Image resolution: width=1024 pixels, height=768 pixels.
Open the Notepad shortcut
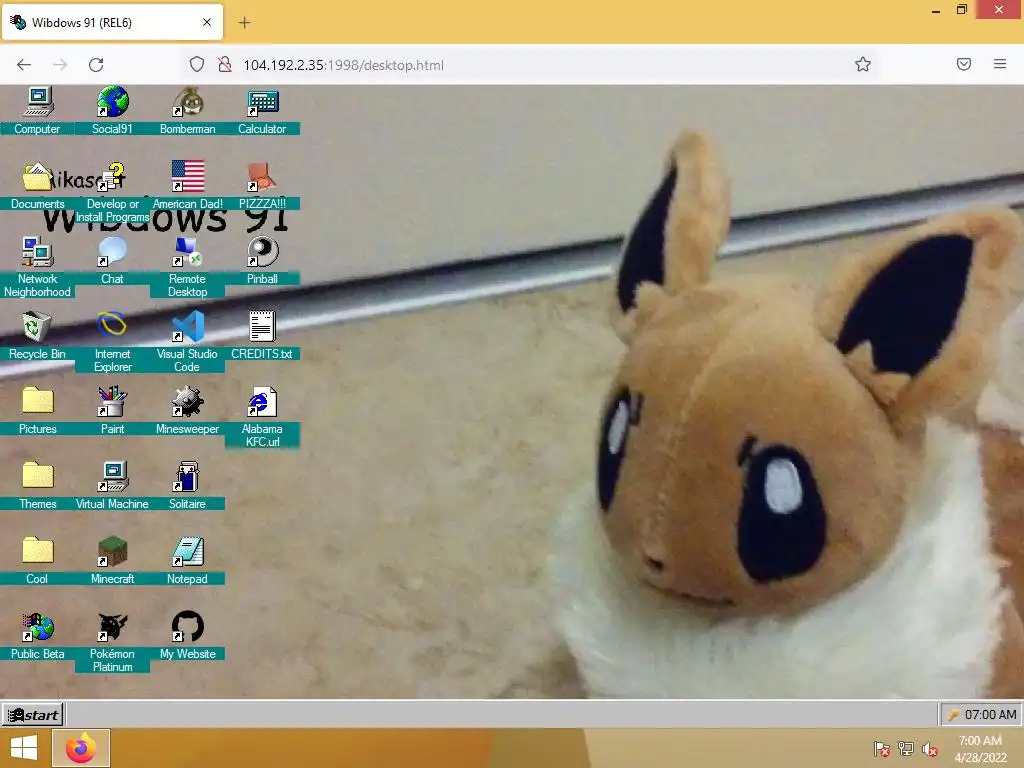coord(187,561)
